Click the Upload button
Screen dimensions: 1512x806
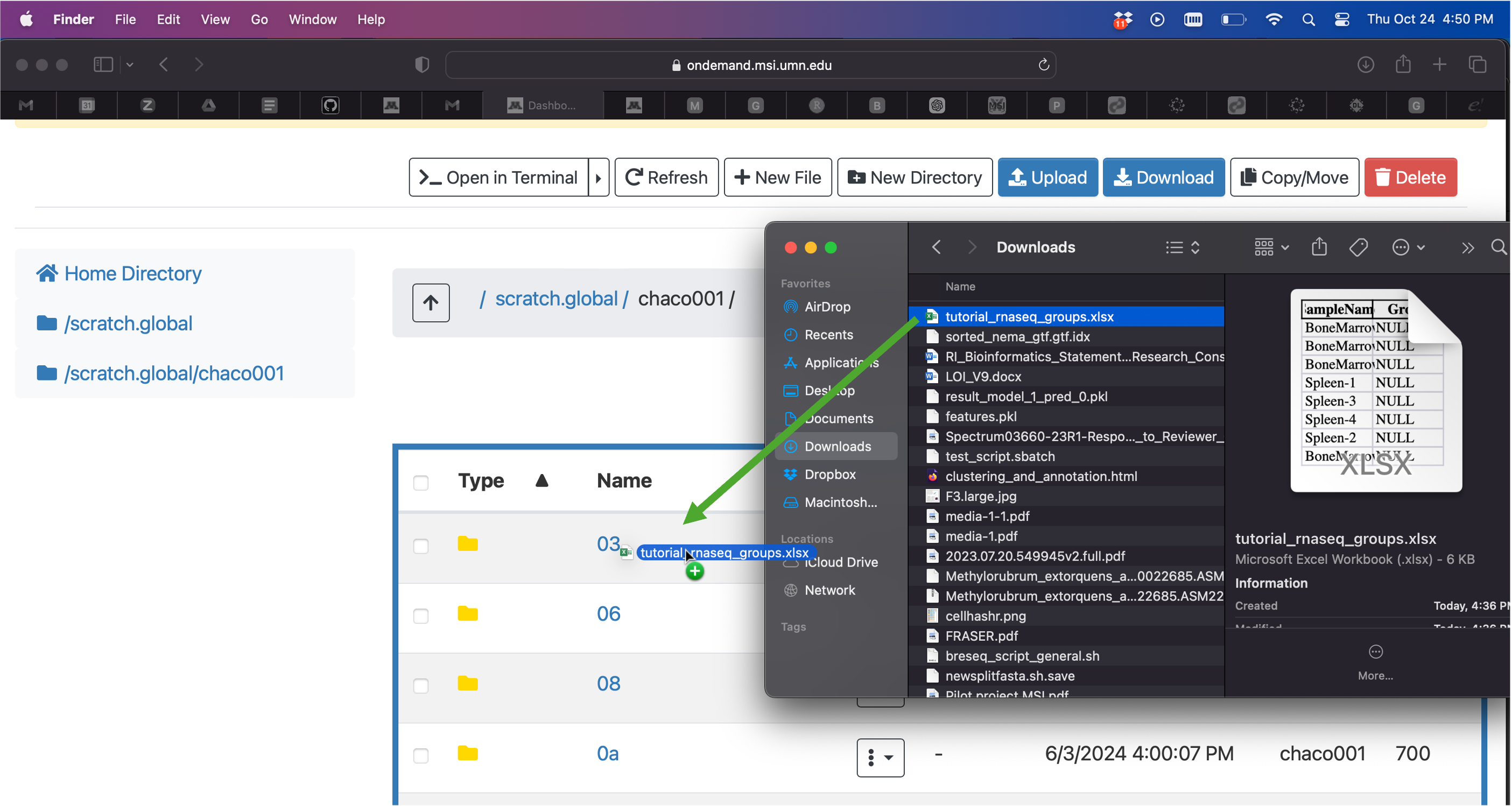(x=1047, y=177)
